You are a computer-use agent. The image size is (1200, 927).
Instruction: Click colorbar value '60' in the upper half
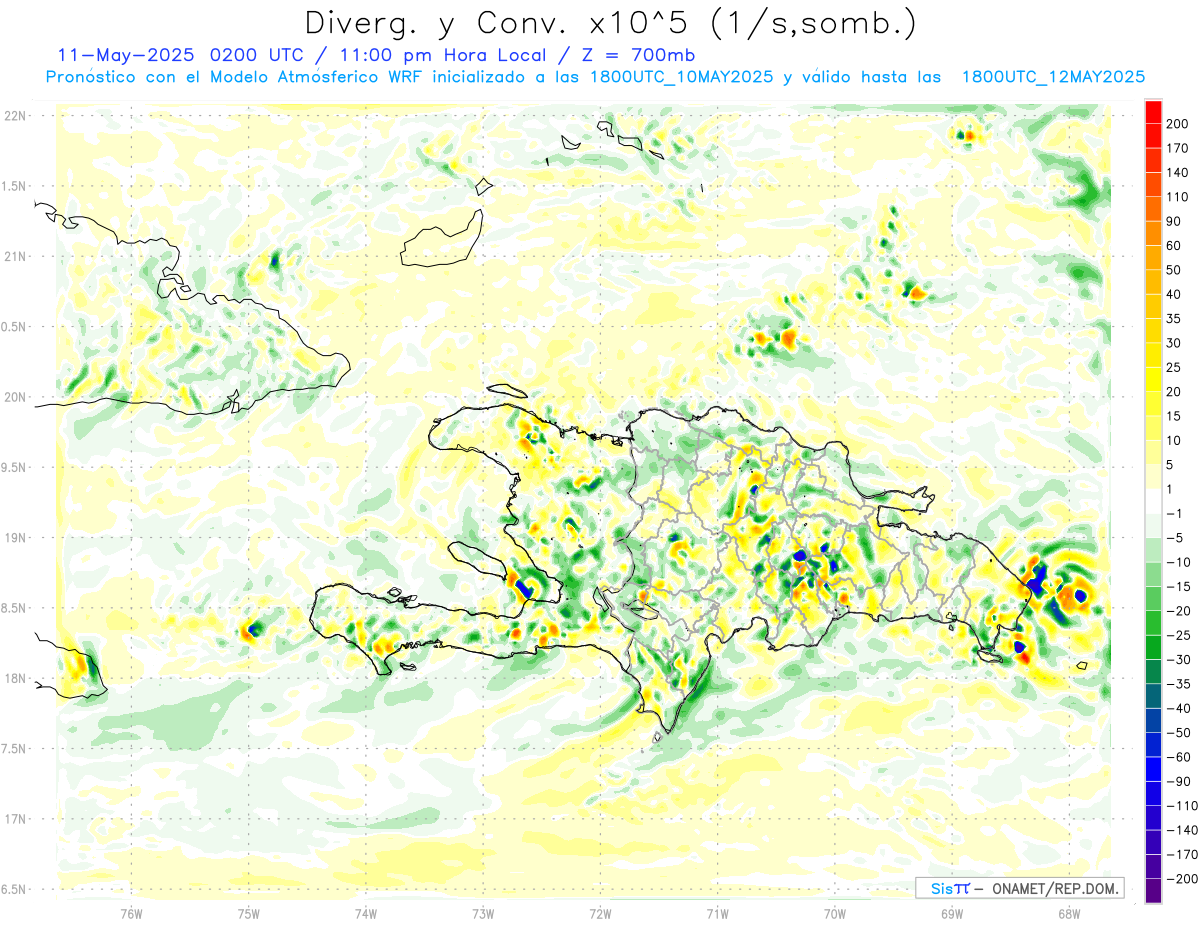click(x=1174, y=246)
